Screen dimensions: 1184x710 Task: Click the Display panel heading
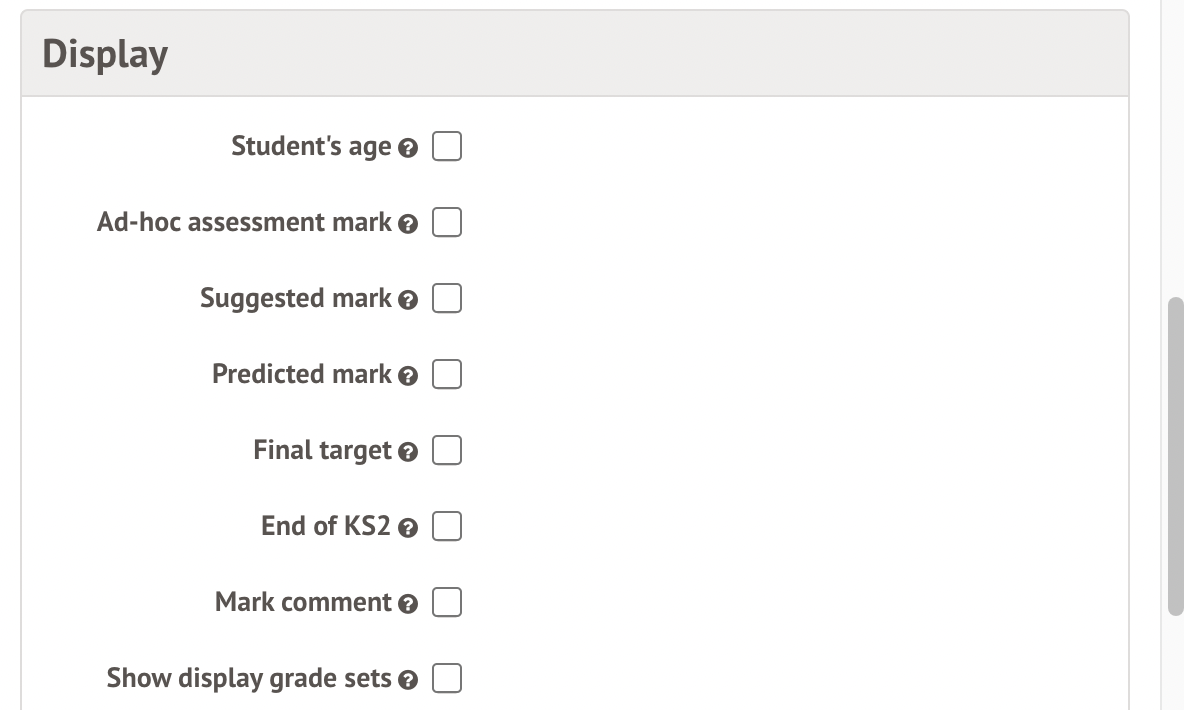click(105, 54)
